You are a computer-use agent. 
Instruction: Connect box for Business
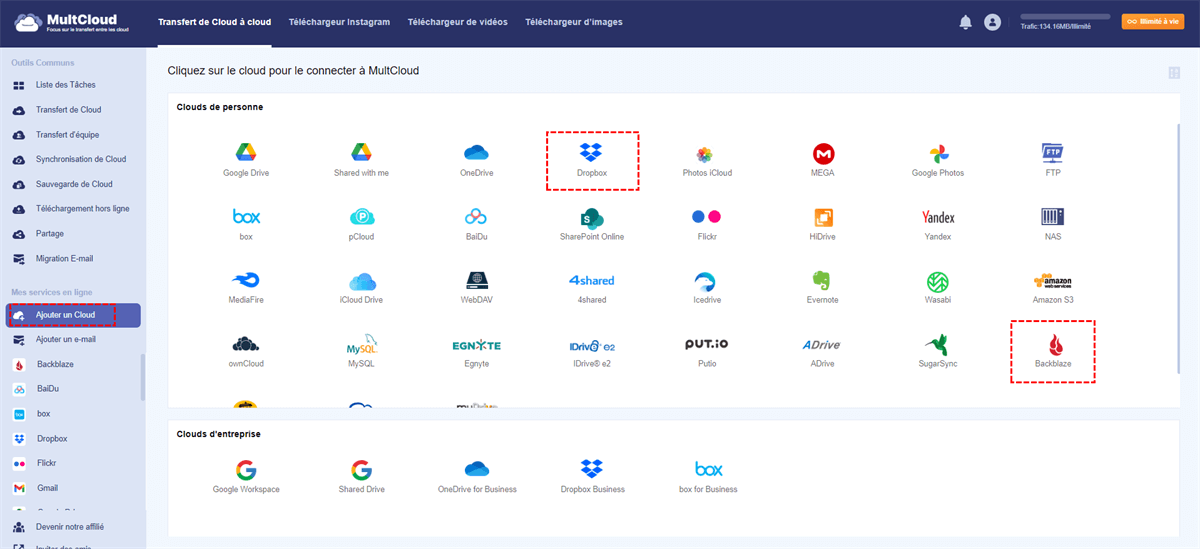tap(708, 469)
